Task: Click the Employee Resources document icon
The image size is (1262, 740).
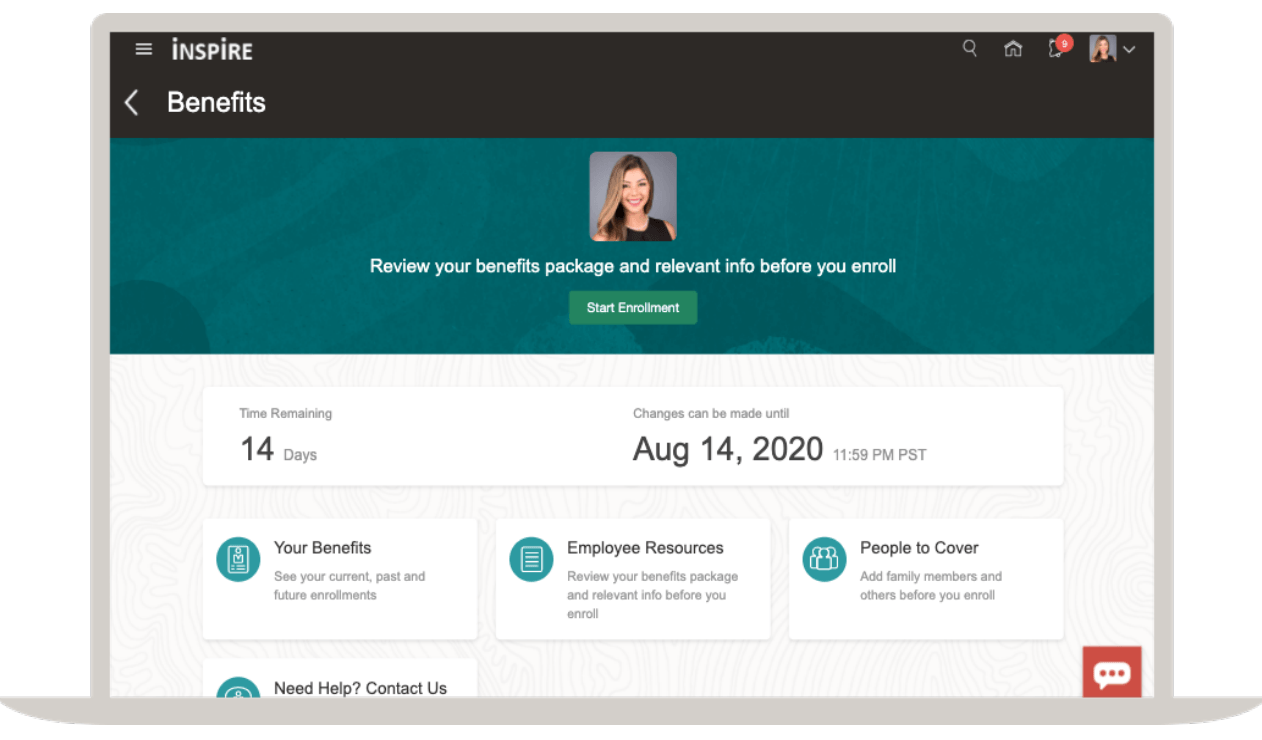Action: click(530, 559)
